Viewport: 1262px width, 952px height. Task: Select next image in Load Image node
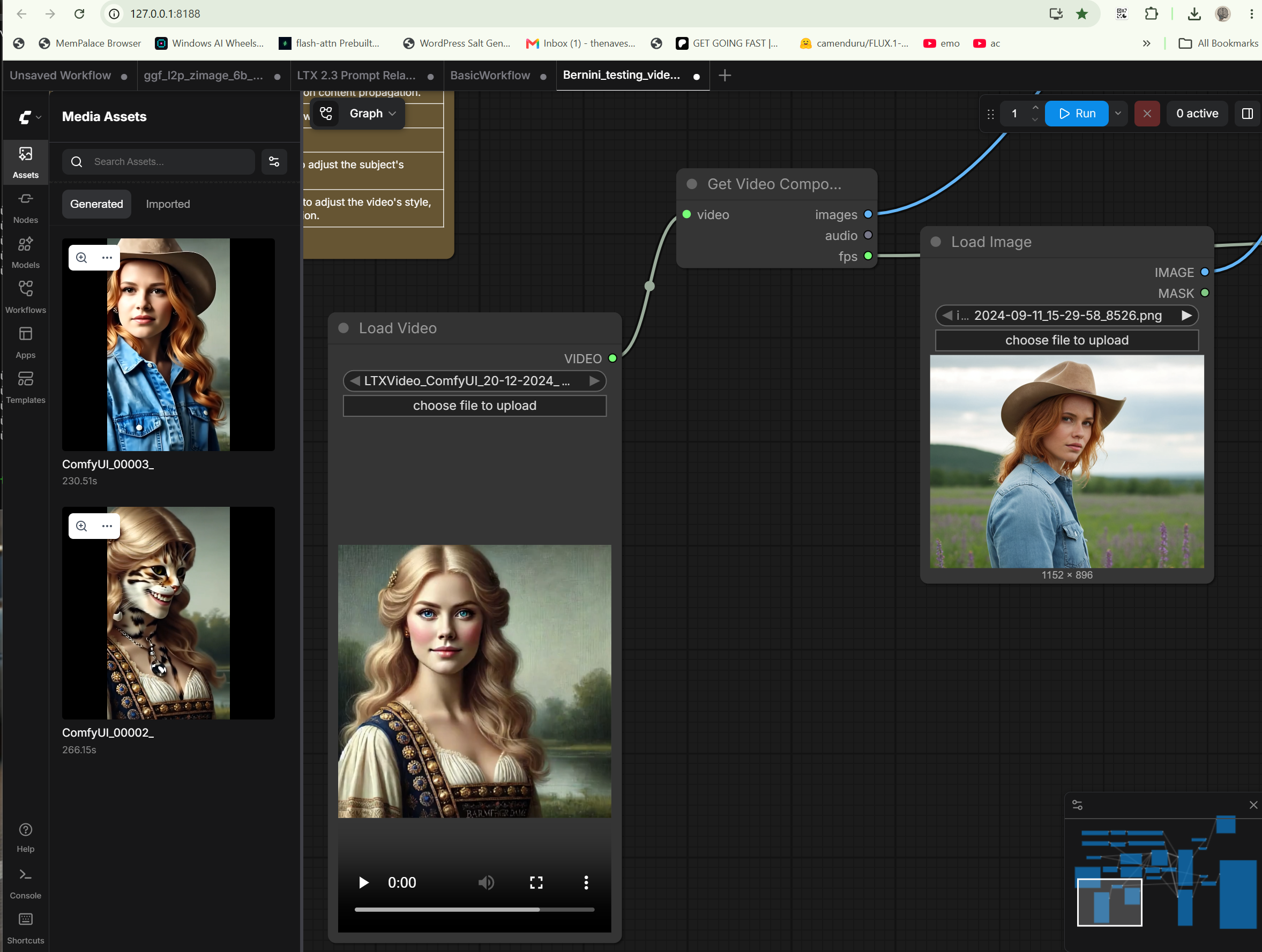[x=1186, y=316]
